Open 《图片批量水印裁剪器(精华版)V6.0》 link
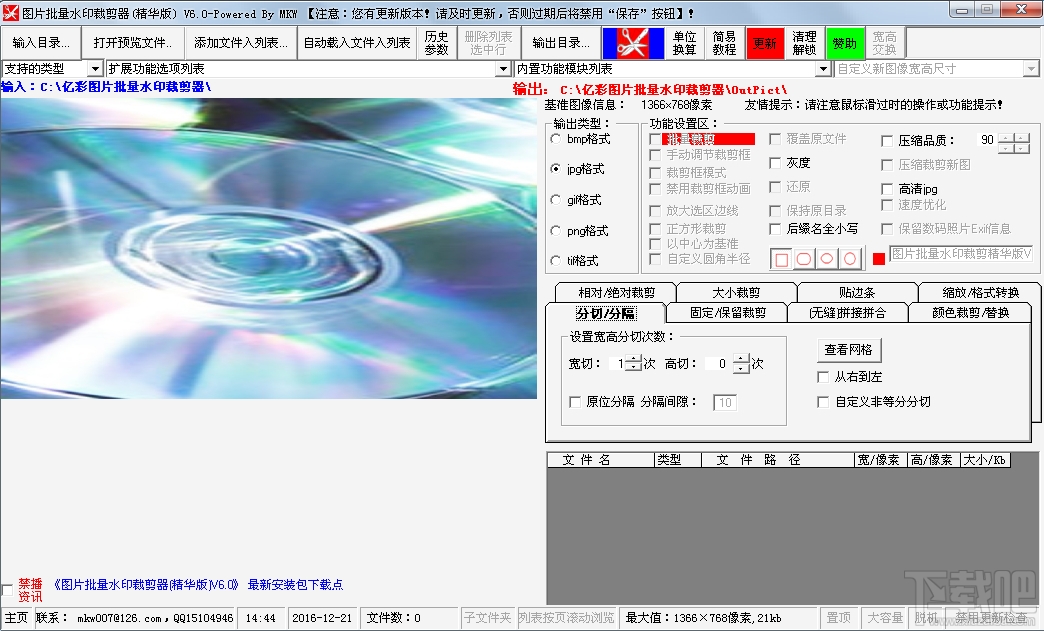This screenshot has width=1044, height=631. coord(146,584)
